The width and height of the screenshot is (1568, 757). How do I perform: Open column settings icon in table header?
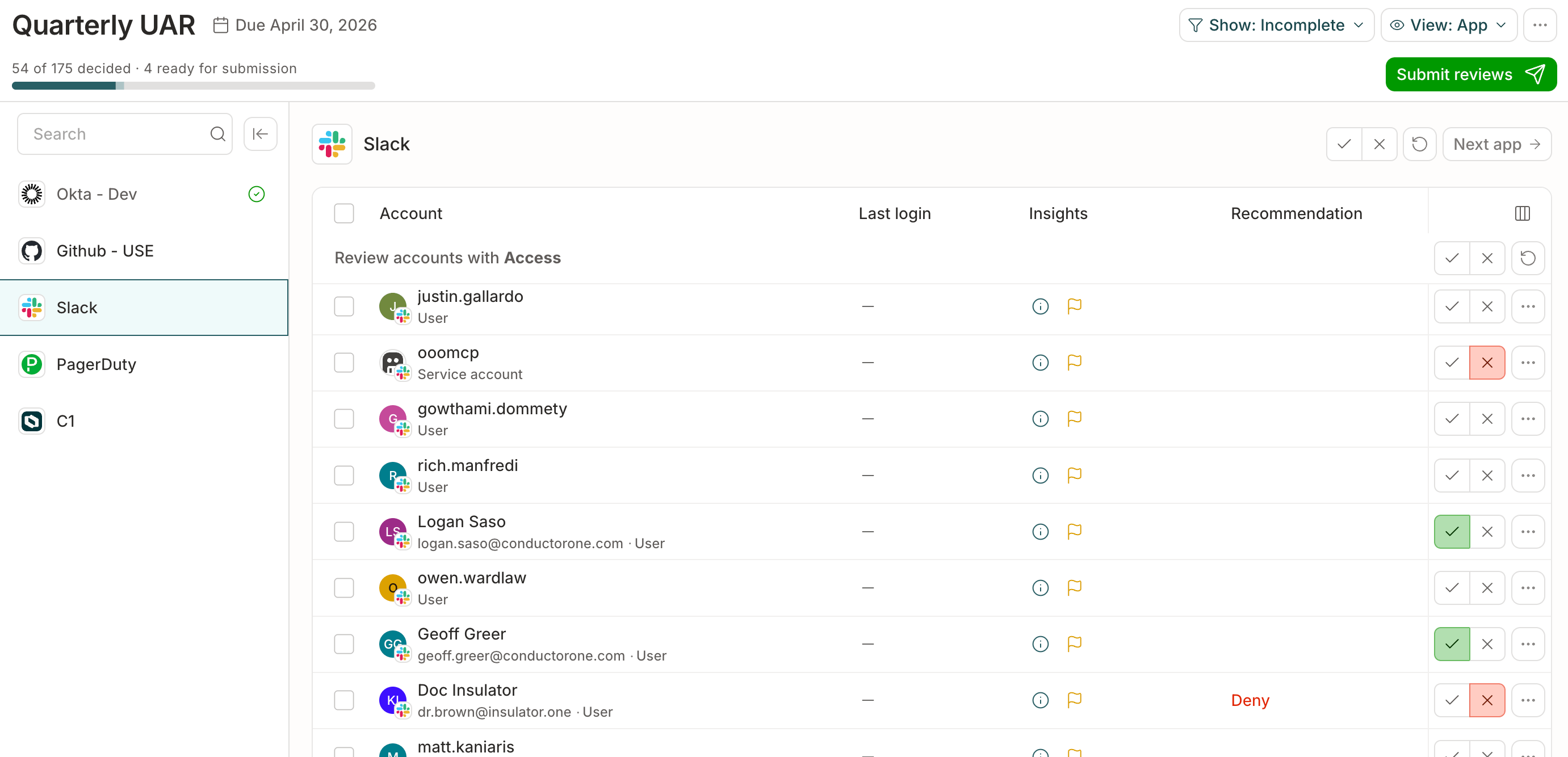1523,213
